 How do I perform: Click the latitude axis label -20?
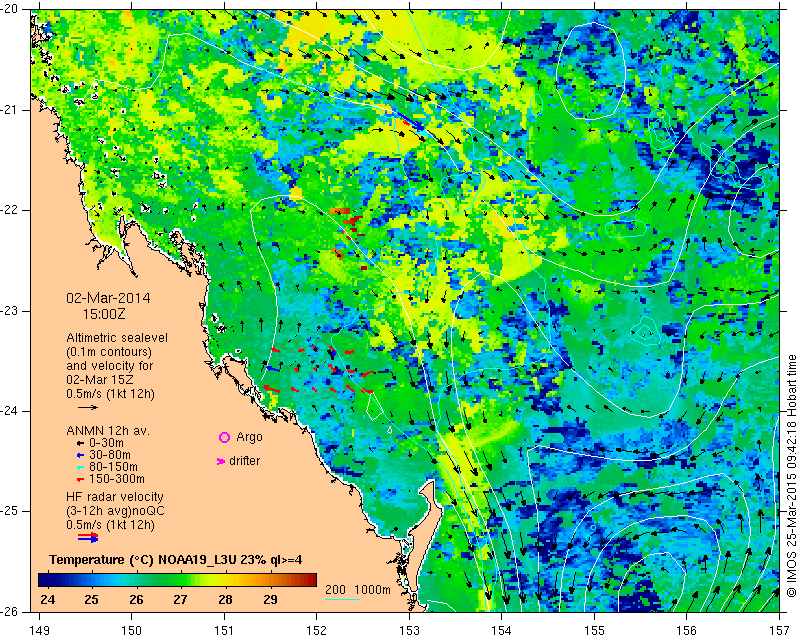tap(10, 9)
